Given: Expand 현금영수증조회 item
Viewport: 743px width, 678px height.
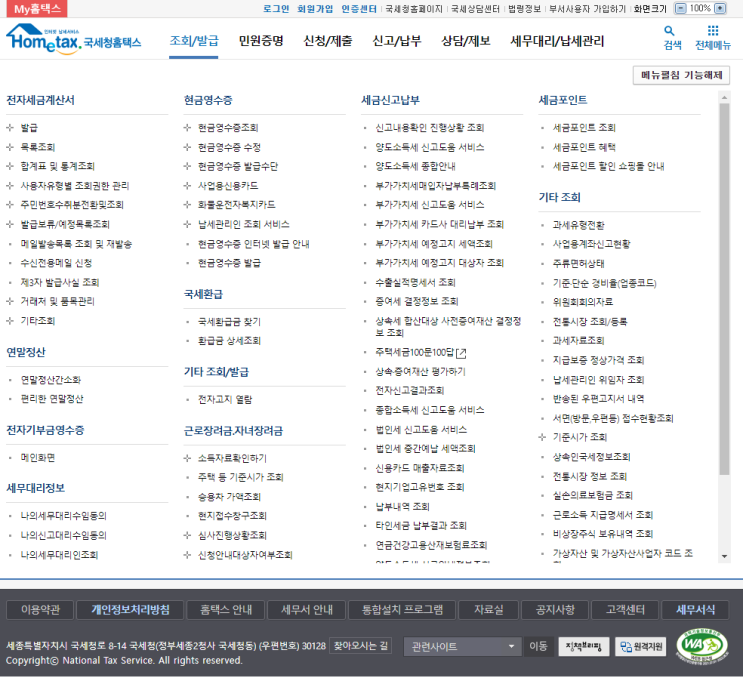Looking at the screenshot, I should [187, 127].
